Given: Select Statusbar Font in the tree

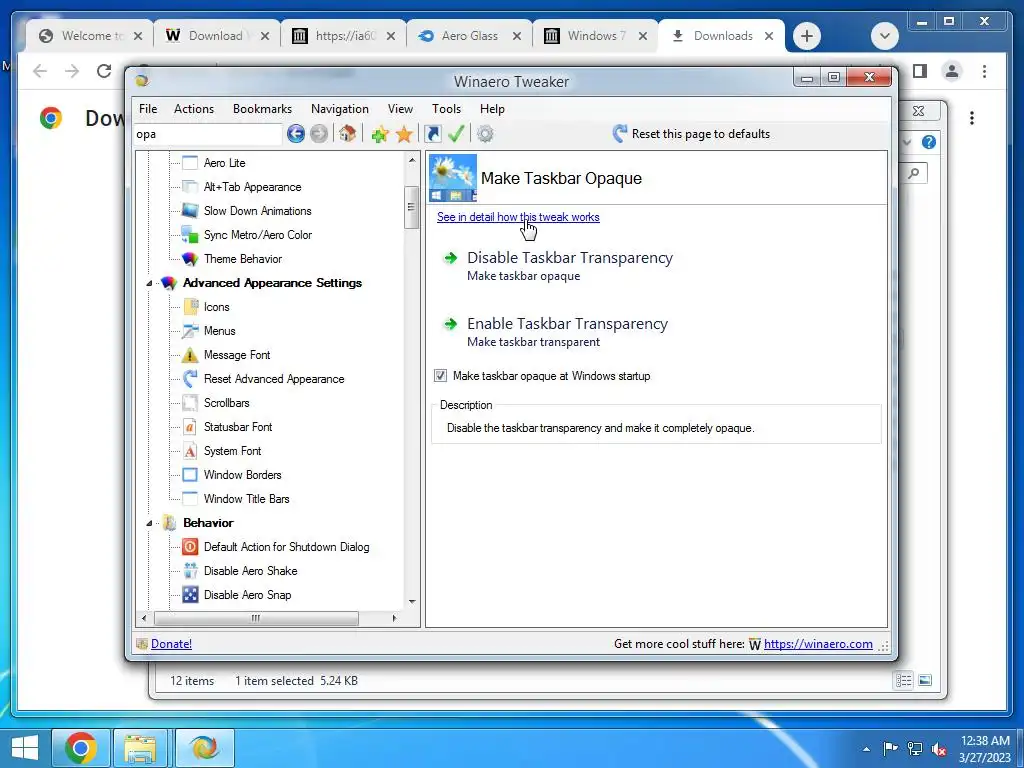Looking at the screenshot, I should point(238,427).
